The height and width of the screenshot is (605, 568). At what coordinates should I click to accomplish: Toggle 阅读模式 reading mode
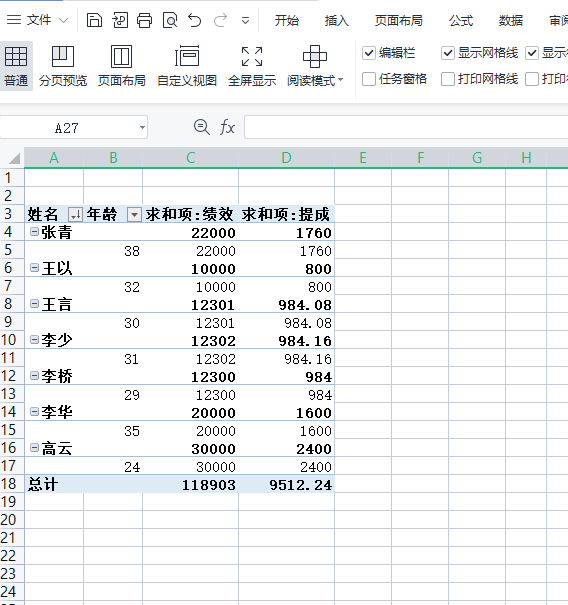coord(311,66)
